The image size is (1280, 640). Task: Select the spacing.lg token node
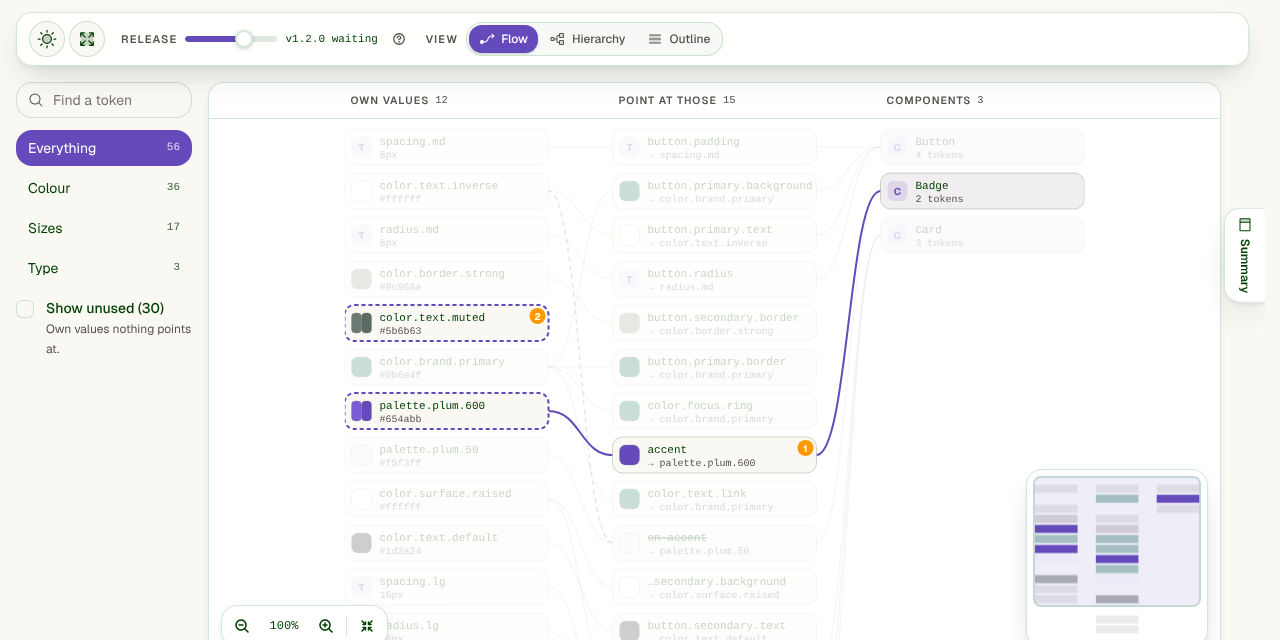tap(447, 588)
